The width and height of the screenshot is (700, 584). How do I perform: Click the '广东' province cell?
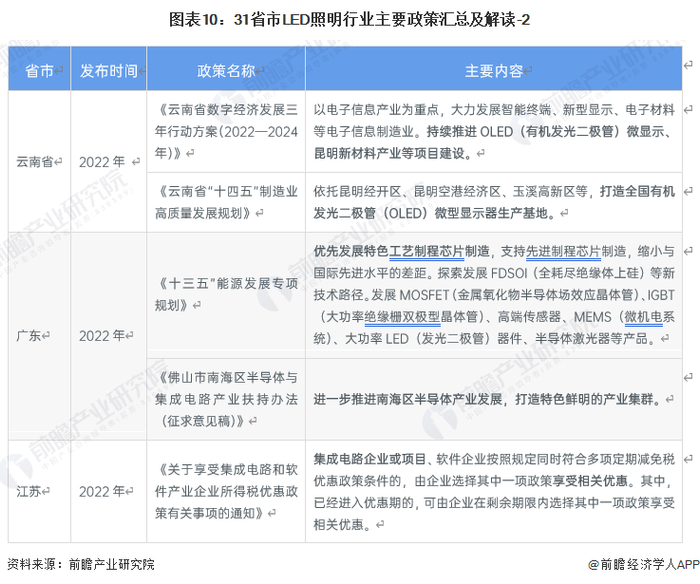point(39,336)
